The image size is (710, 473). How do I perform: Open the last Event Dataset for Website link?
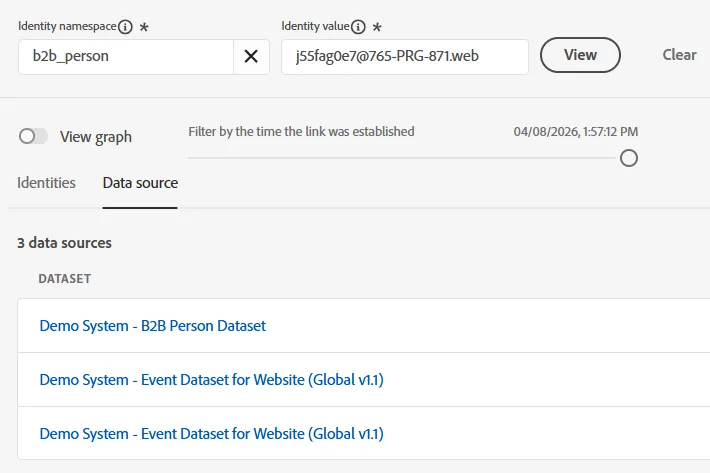point(211,434)
